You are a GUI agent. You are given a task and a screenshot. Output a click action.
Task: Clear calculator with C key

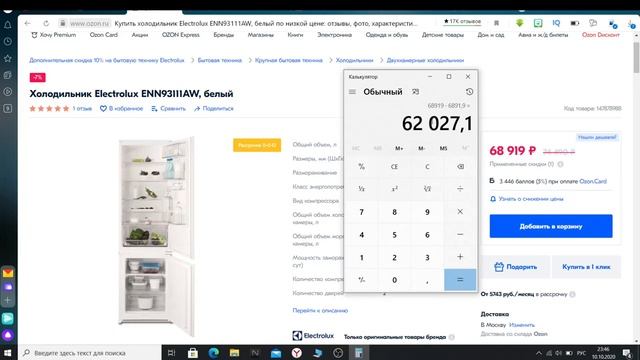click(427, 167)
